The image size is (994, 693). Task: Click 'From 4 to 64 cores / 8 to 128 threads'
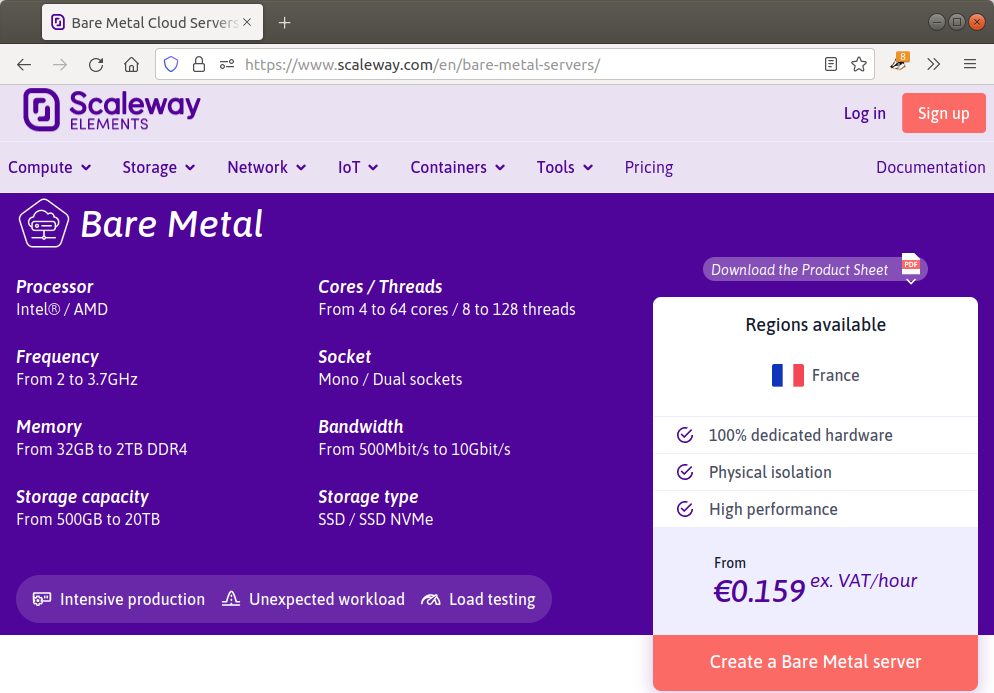point(447,309)
